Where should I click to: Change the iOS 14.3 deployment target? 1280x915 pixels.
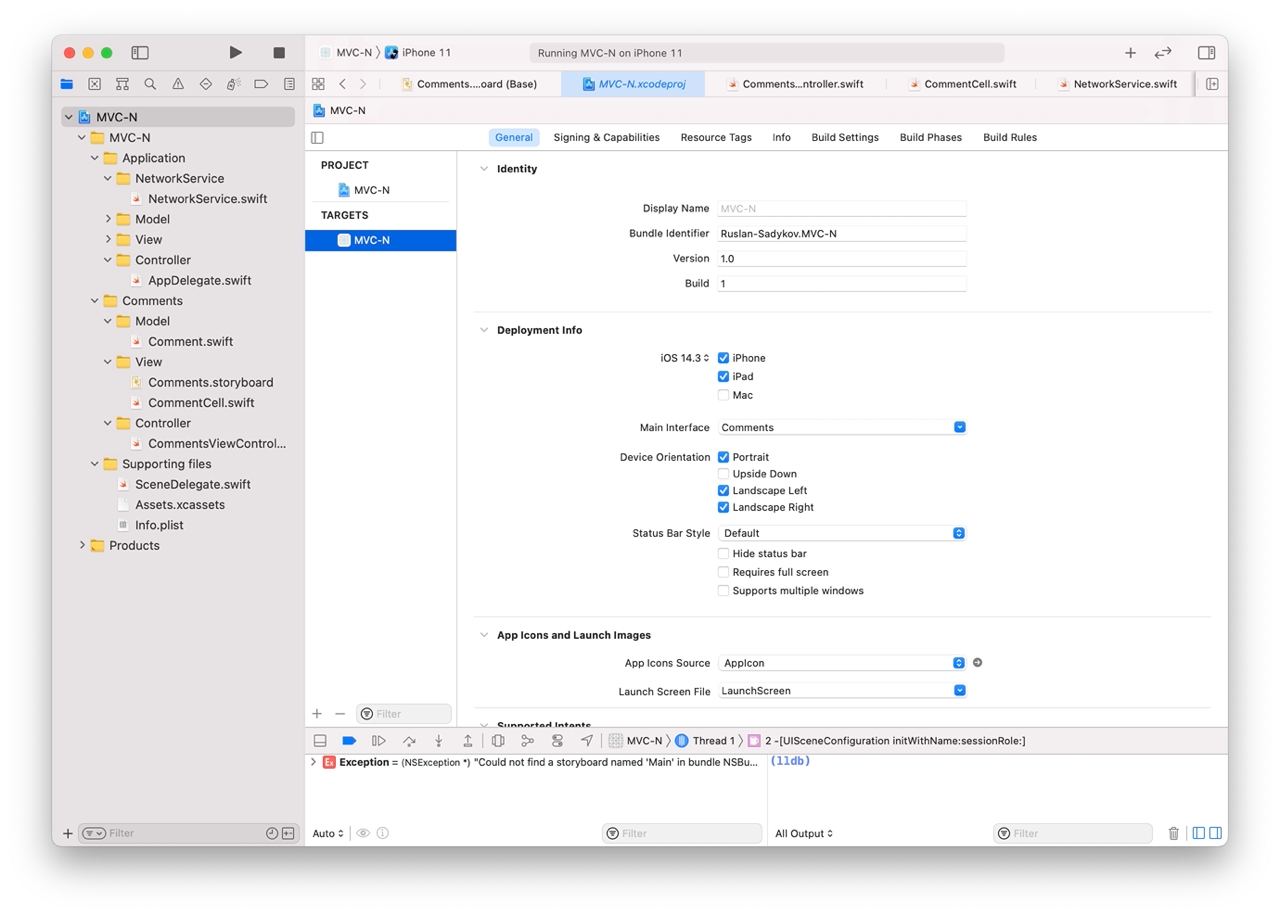click(x=685, y=358)
